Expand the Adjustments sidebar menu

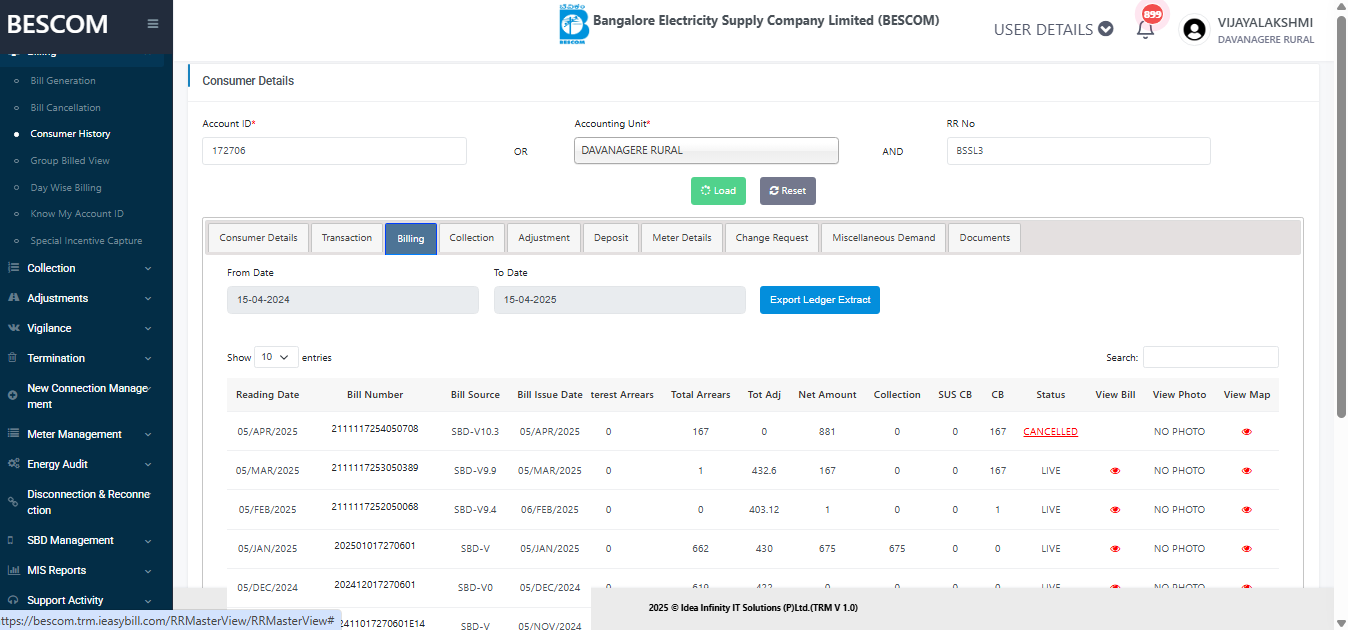(x=81, y=298)
